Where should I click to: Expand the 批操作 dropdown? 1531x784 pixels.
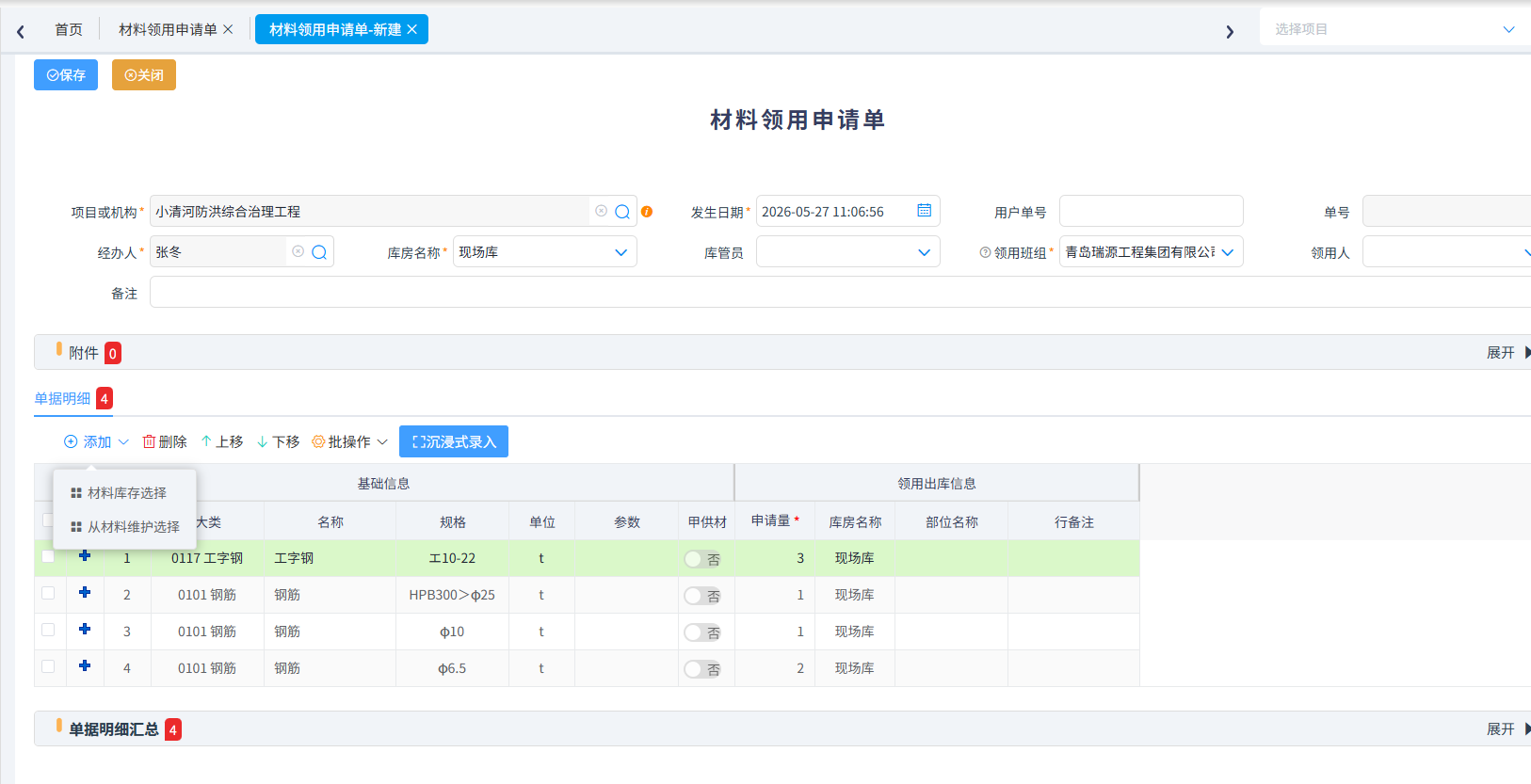point(350,441)
